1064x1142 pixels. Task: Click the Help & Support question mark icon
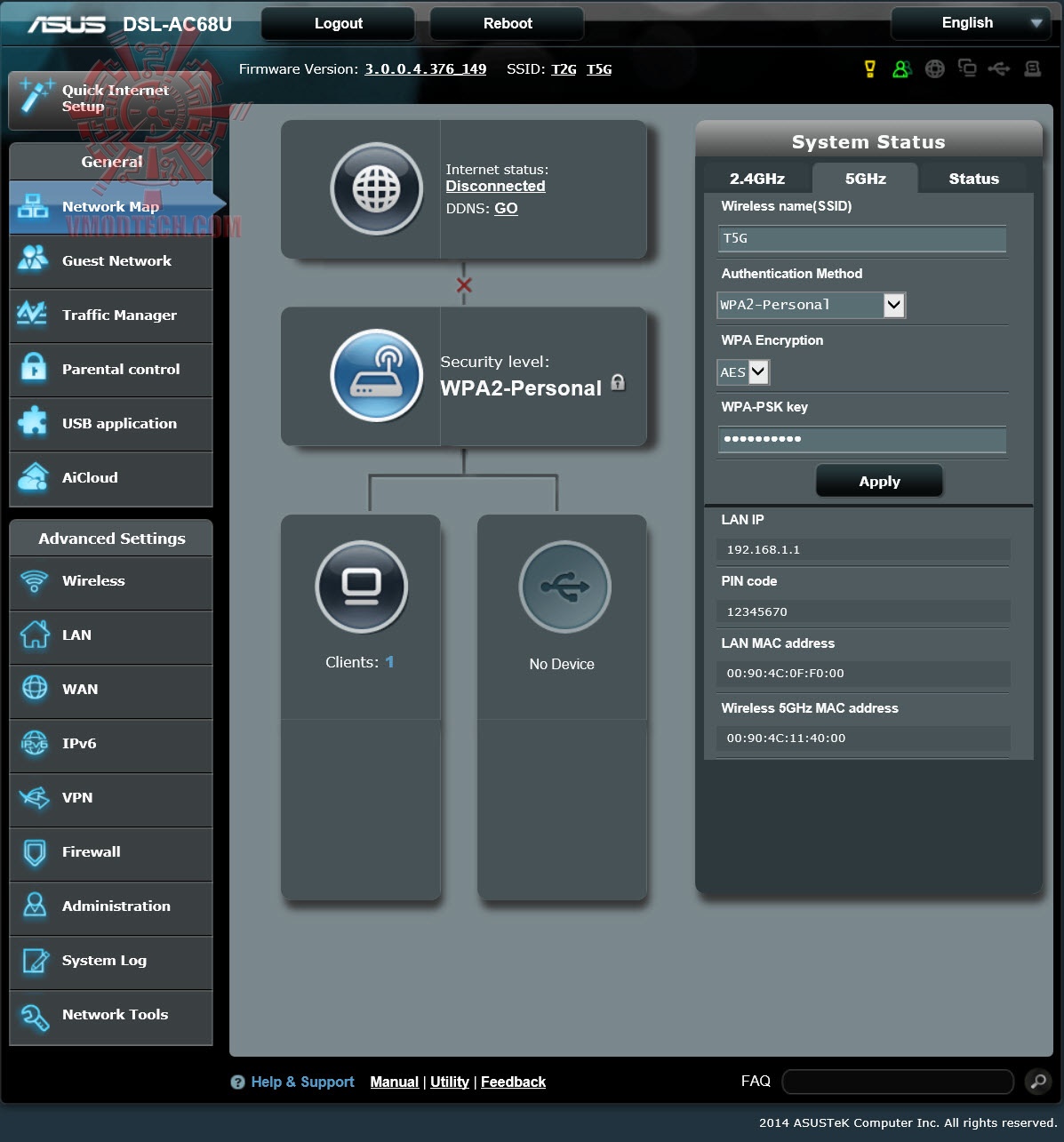click(x=237, y=1082)
